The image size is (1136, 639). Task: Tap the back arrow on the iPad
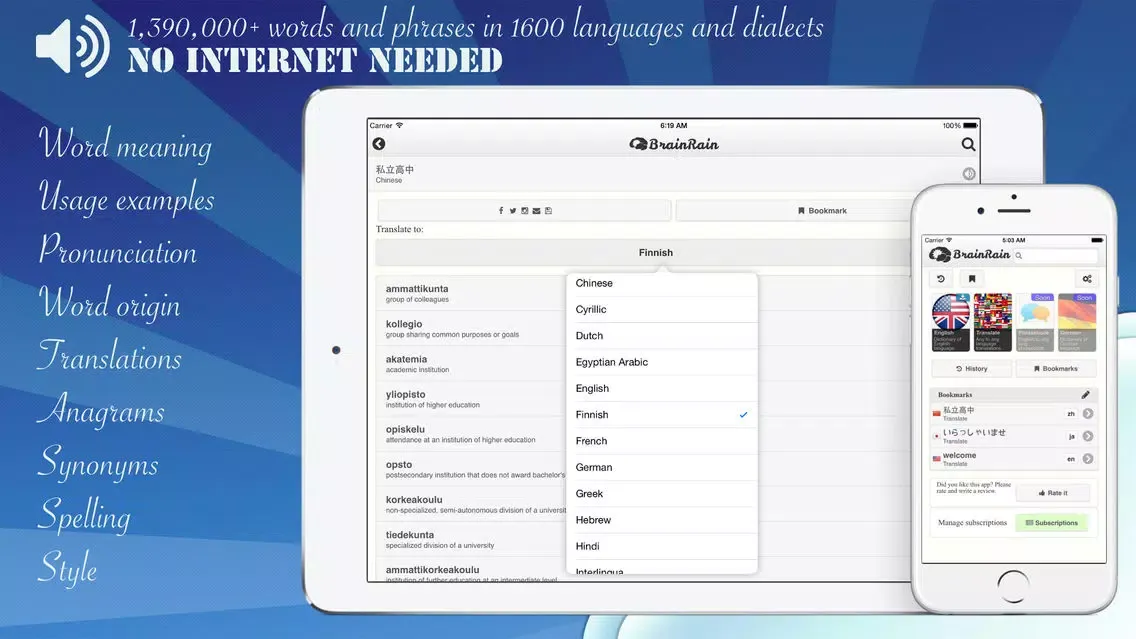click(378, 144)
